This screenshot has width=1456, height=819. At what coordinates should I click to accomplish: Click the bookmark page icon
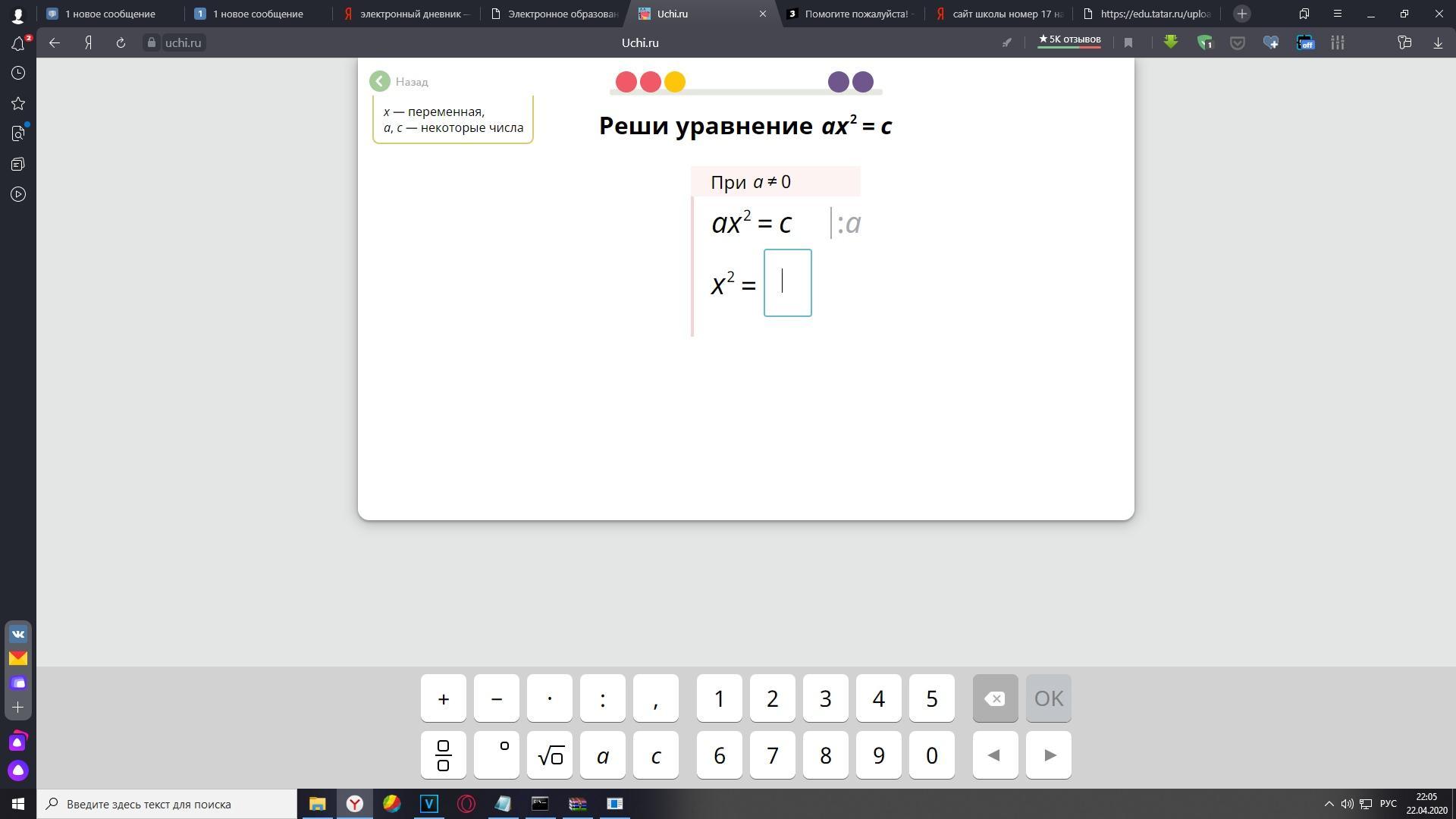1128,43
